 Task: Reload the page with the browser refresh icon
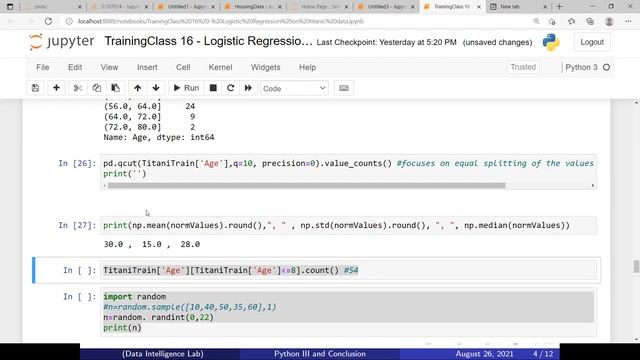[x=48, y=21]
